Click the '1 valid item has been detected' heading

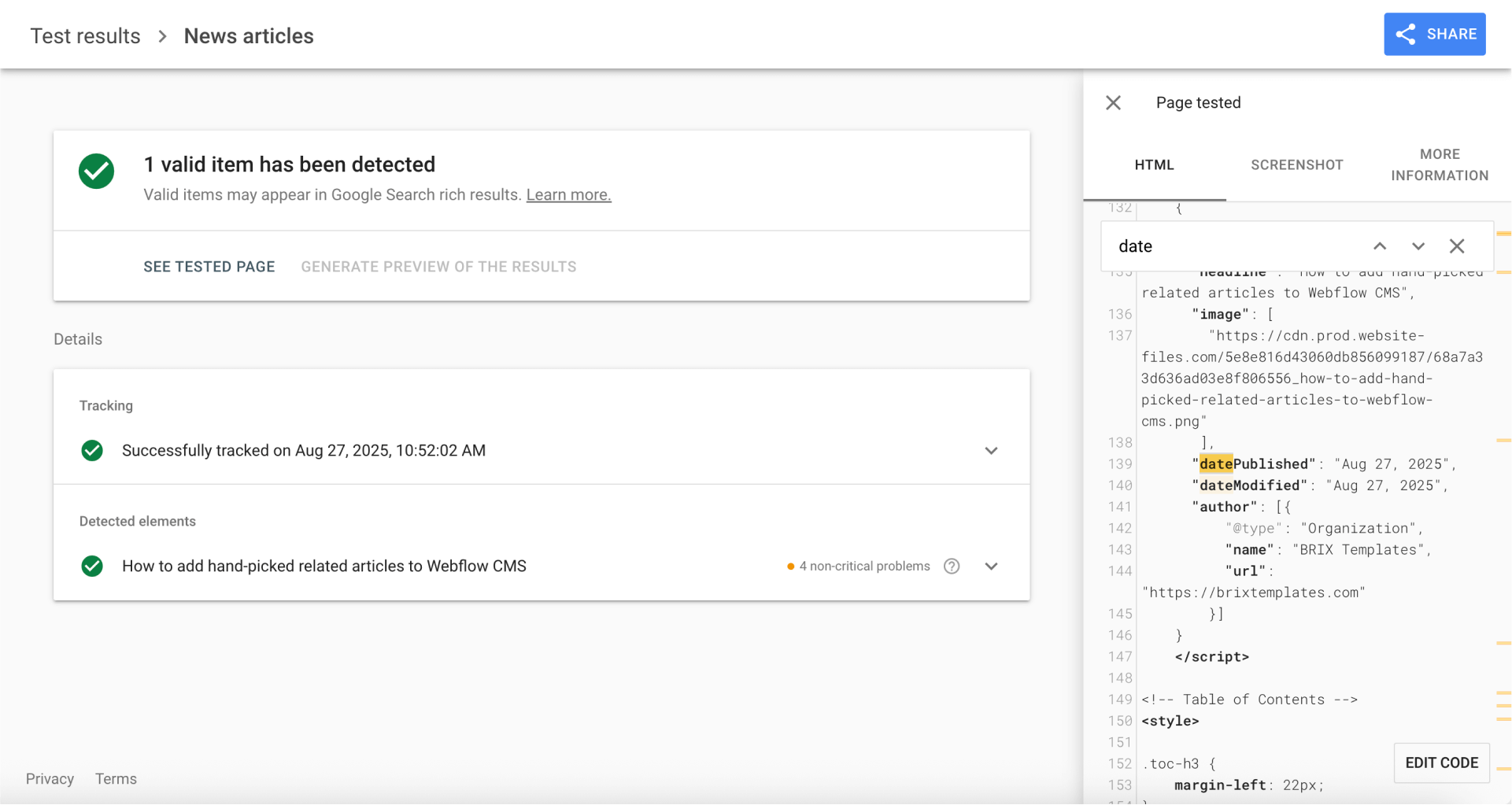pyautogui.click(x=289, y=164)
